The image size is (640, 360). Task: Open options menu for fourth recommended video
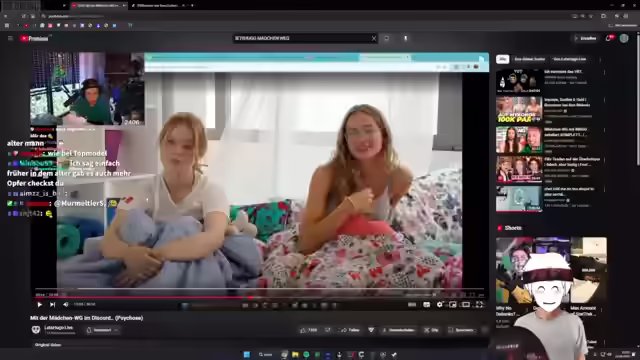click(x=604, y=160)
